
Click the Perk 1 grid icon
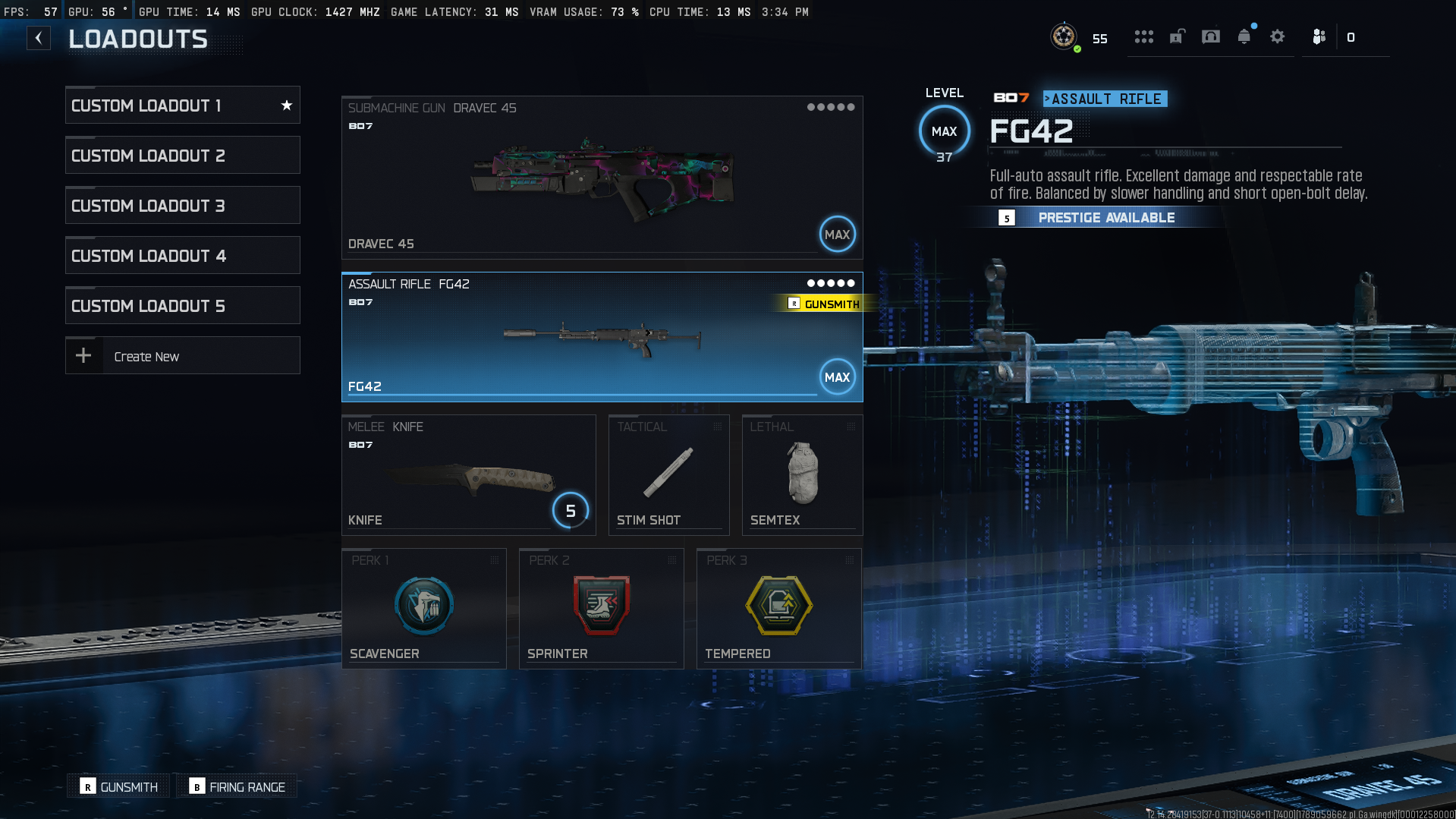(x=495, y=560)
